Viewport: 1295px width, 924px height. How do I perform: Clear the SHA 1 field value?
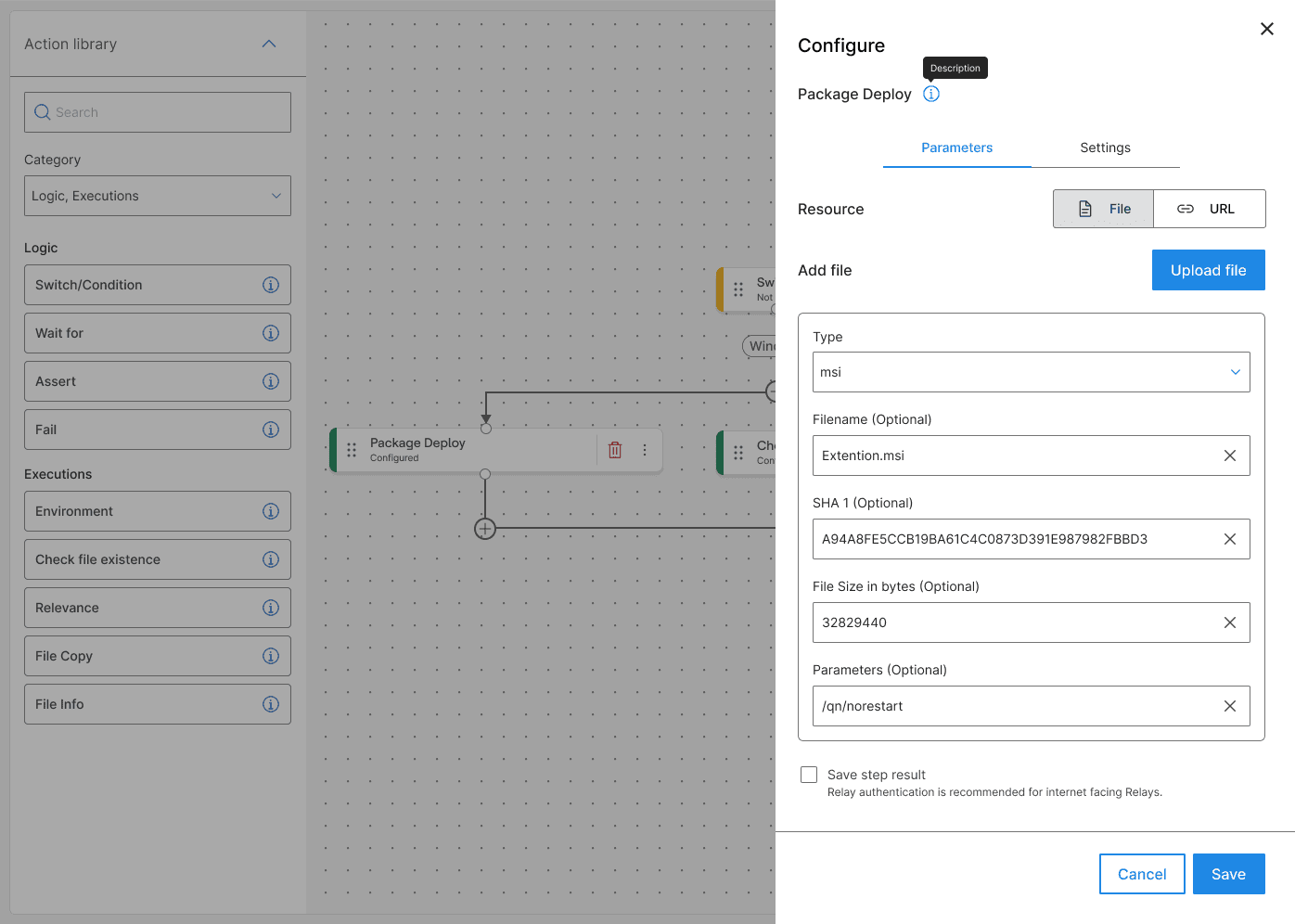point(1230,539)
